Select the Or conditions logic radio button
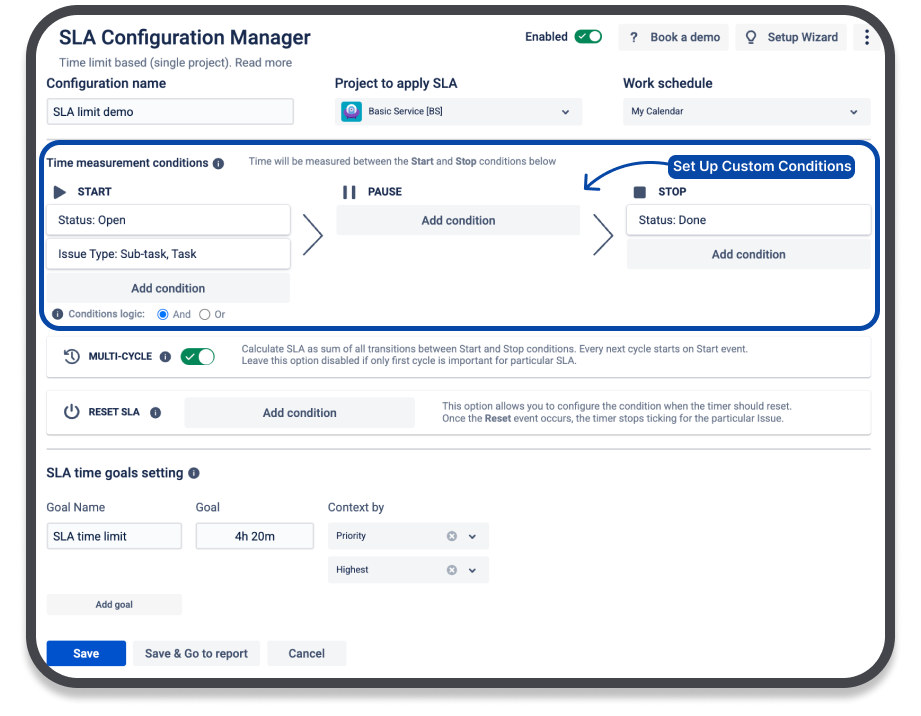Image resolution: width=921 pixels, height=716 pixels. (x=205, y=314)
